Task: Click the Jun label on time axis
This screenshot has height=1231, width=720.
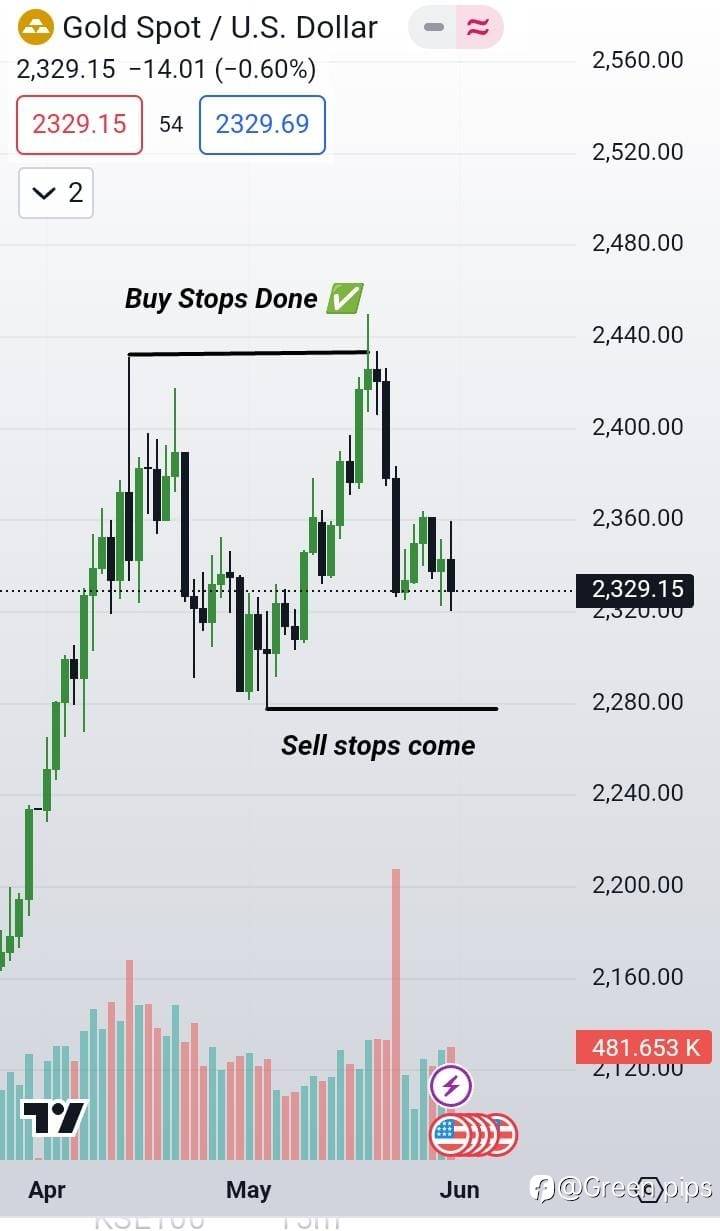Action: (459, 1189)
